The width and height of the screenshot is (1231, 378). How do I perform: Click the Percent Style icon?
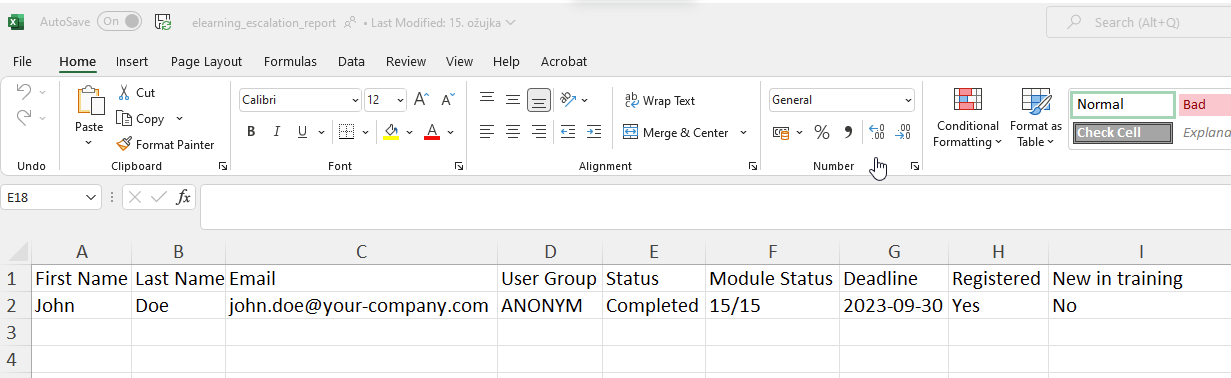(x=822, y=132)
